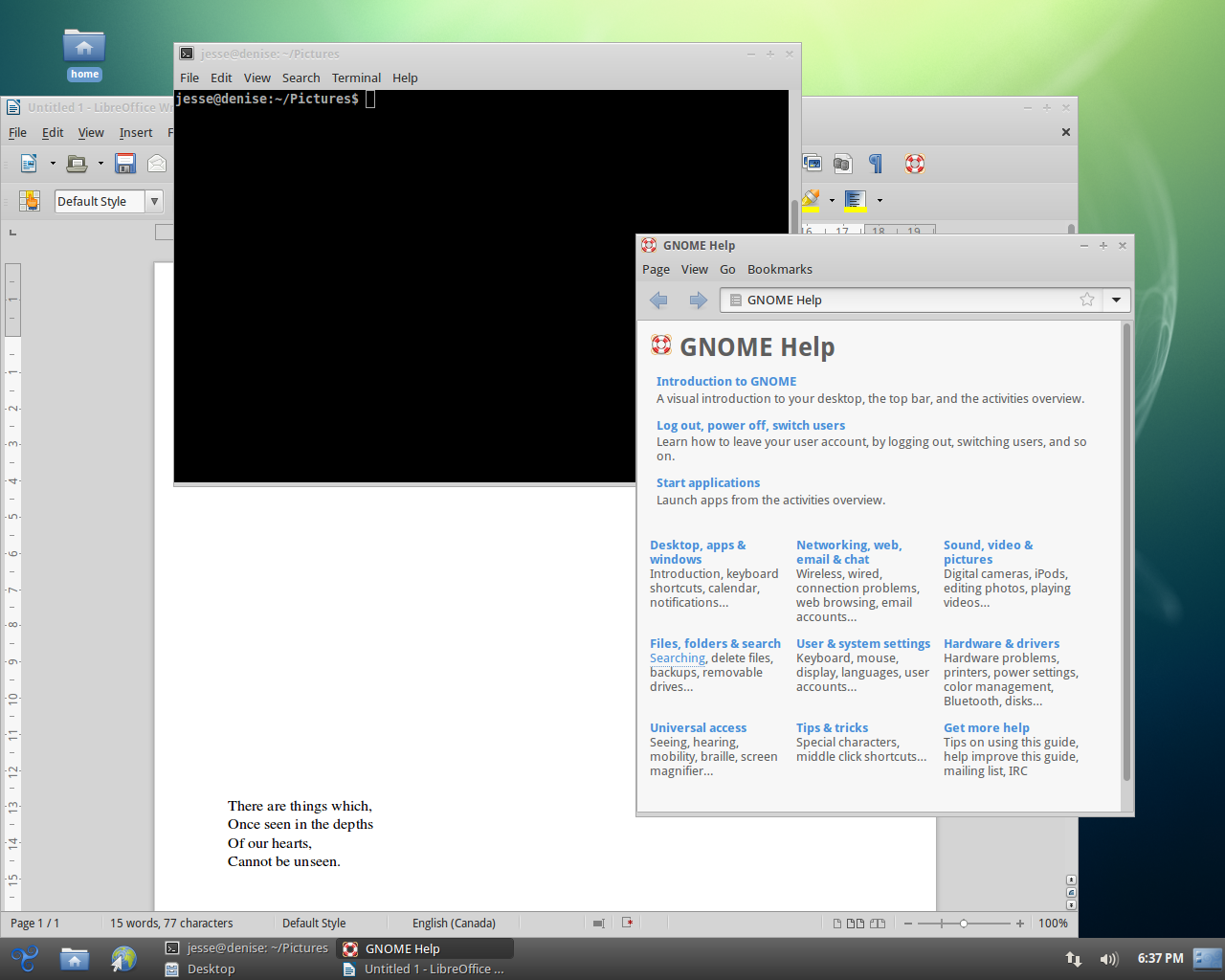
Task: Click the zoom in plus in status bar
Action: click(1020, 924)
